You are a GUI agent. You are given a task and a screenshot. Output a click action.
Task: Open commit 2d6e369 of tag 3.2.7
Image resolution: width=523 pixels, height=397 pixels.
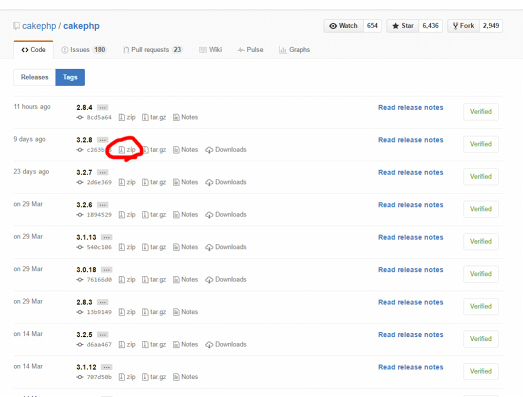94,182
